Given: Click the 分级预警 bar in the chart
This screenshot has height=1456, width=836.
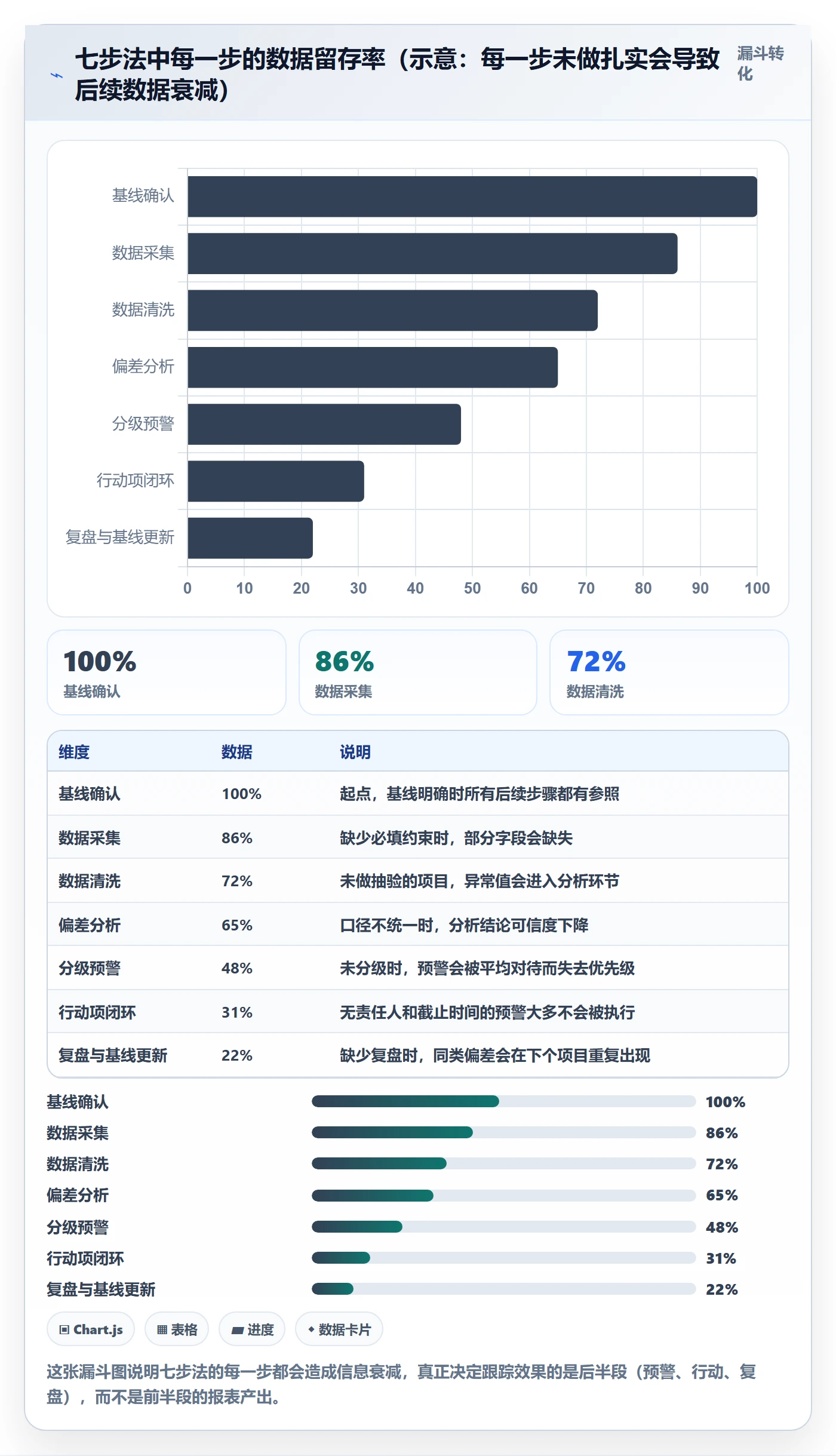Looking at the screenshot, I should click(x=324, y=424).
